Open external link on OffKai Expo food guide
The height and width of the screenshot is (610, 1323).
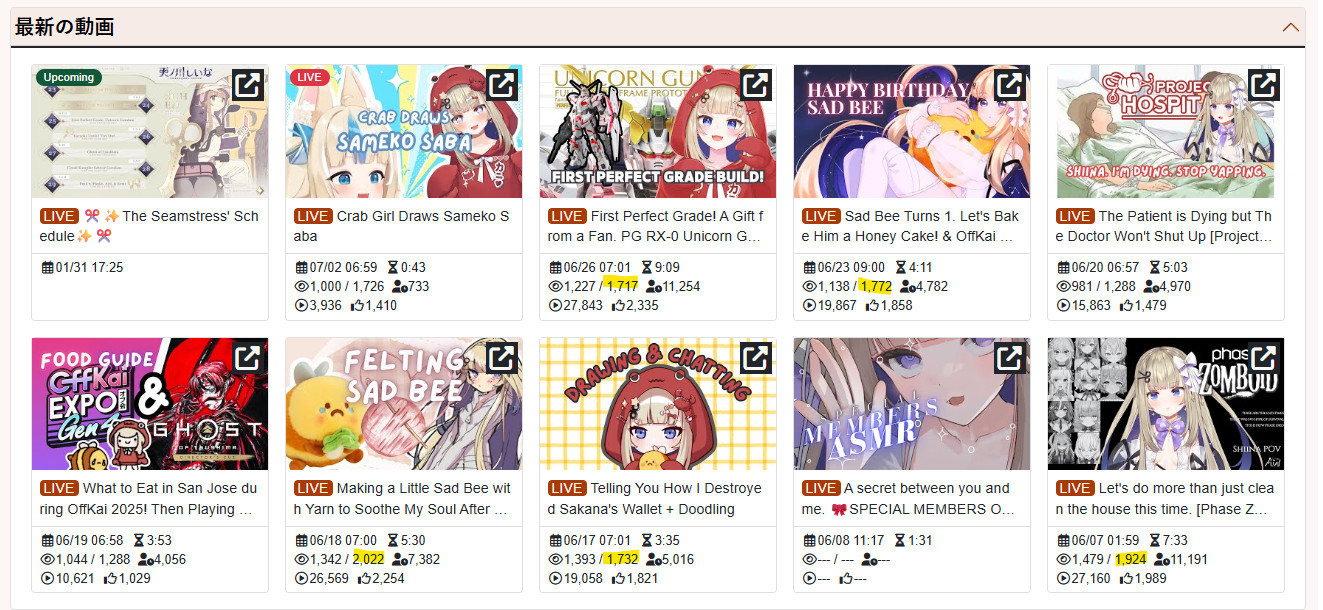coord(248,358)
